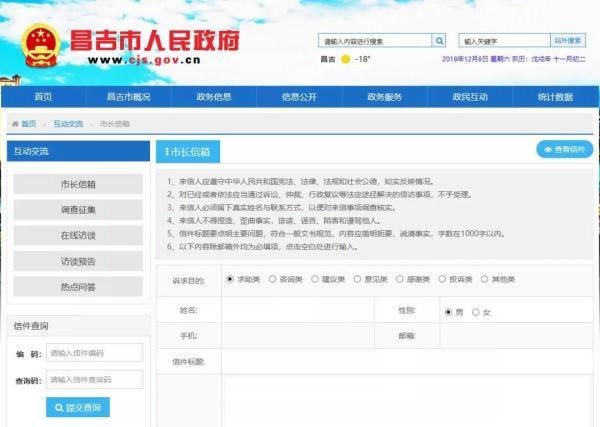Select 在线访谈 in left sidebar
The height and width of the screenshot is (427, 600).
coord(78,235)
